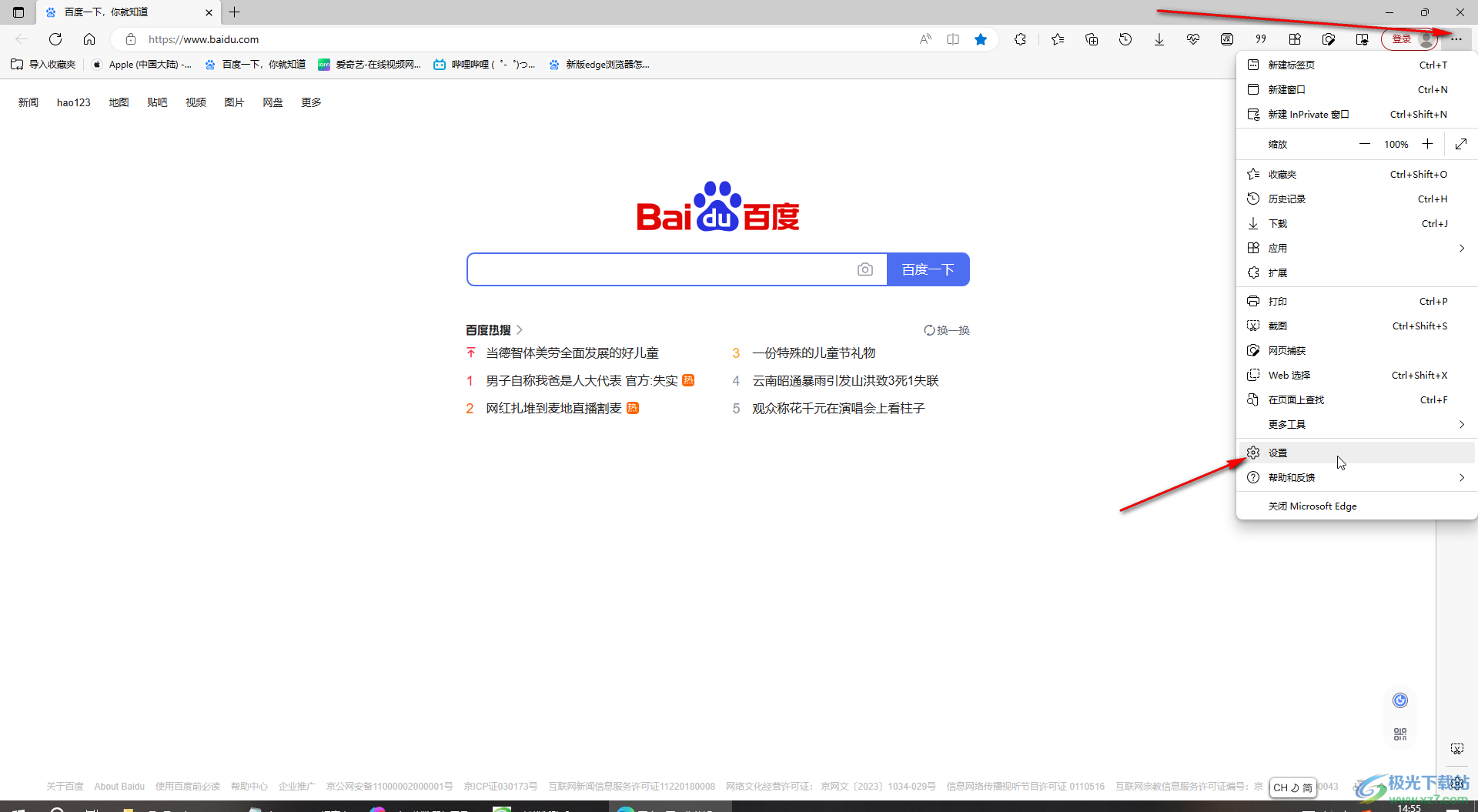The height and width of the screenshot is (812, 1478).
Task: Open 收藏夹 from the menu
Action: pyautogui.click(x=1356, y=174)
